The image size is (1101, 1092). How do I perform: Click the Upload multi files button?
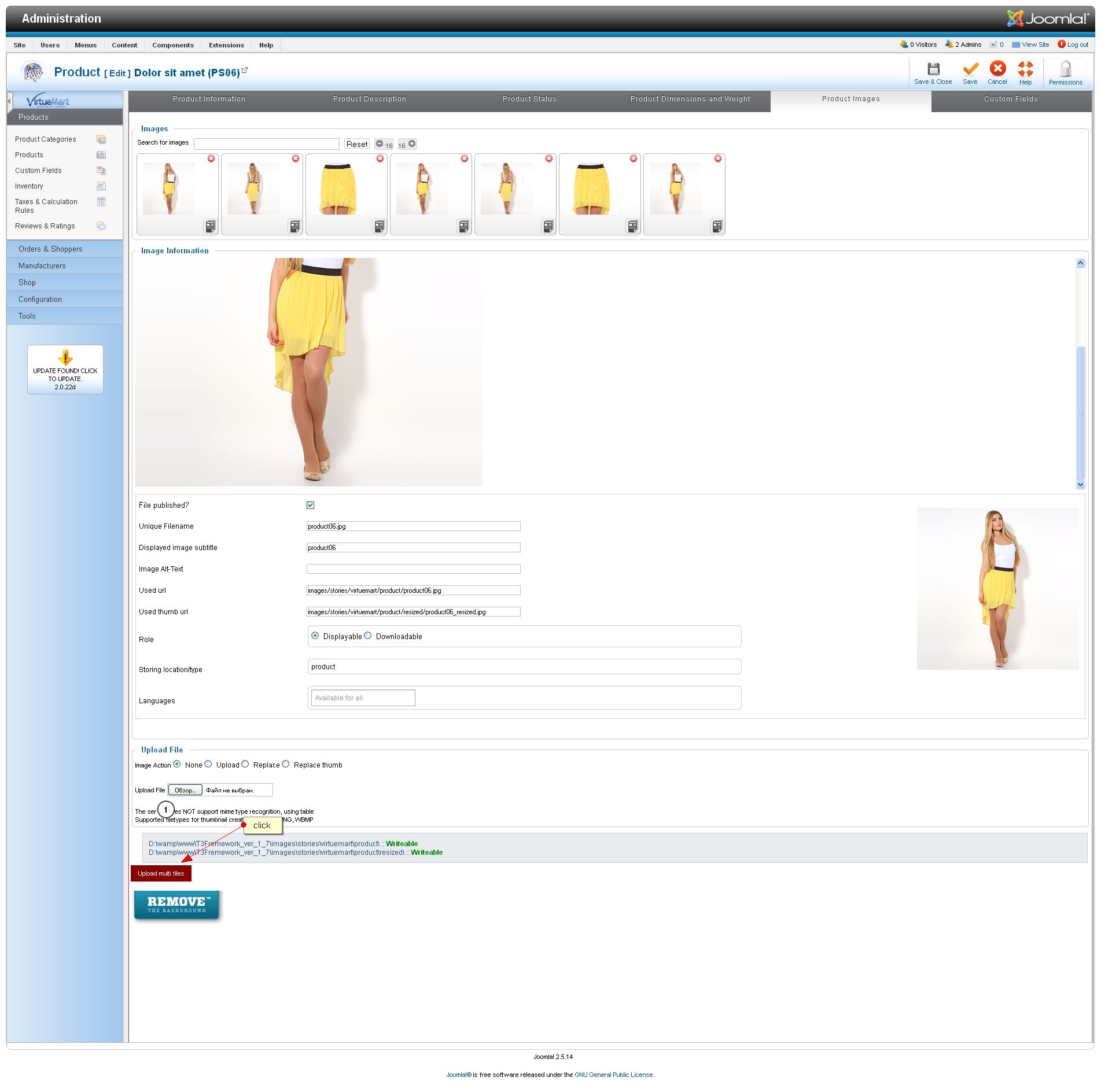[161, 873]
